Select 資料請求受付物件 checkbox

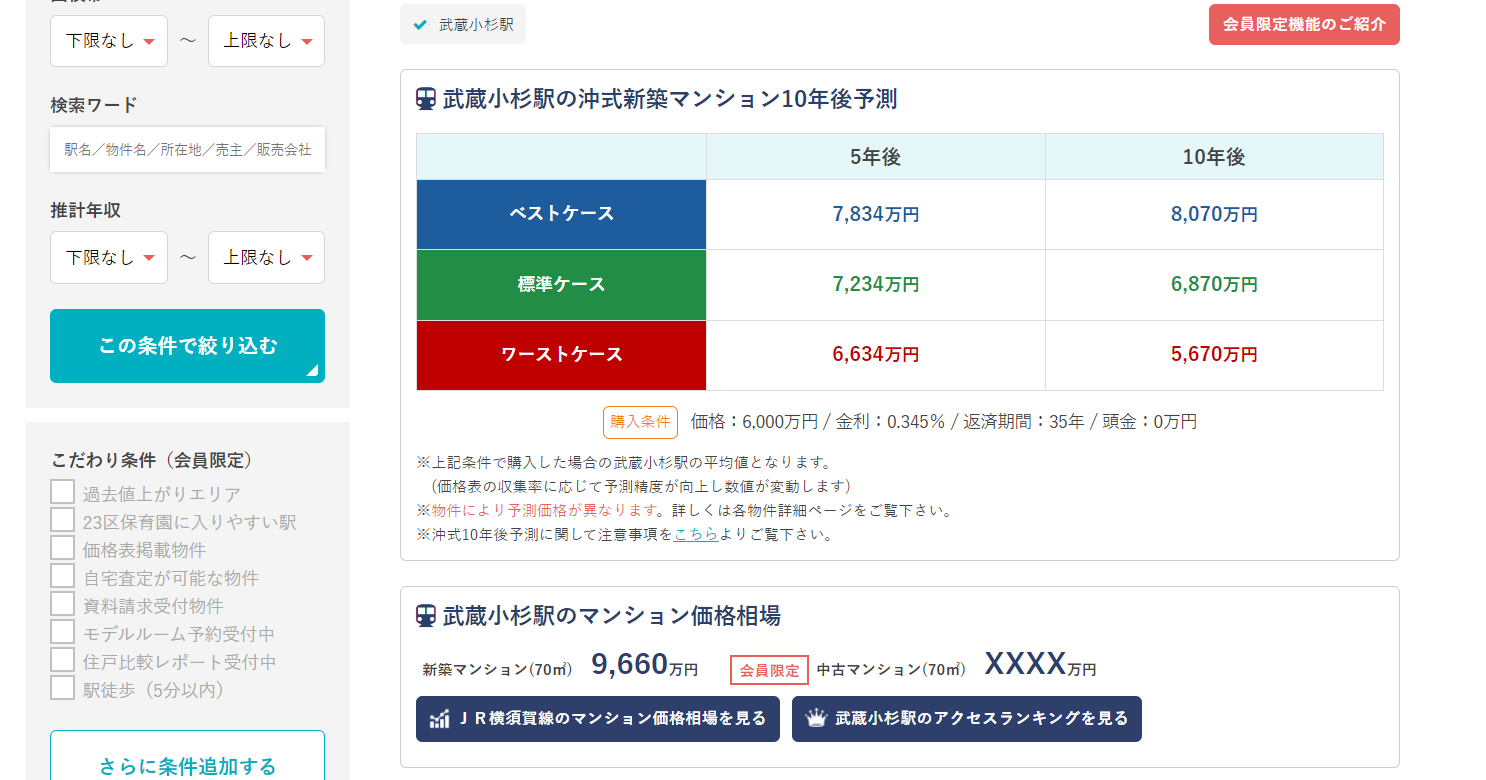pos(63,604)
